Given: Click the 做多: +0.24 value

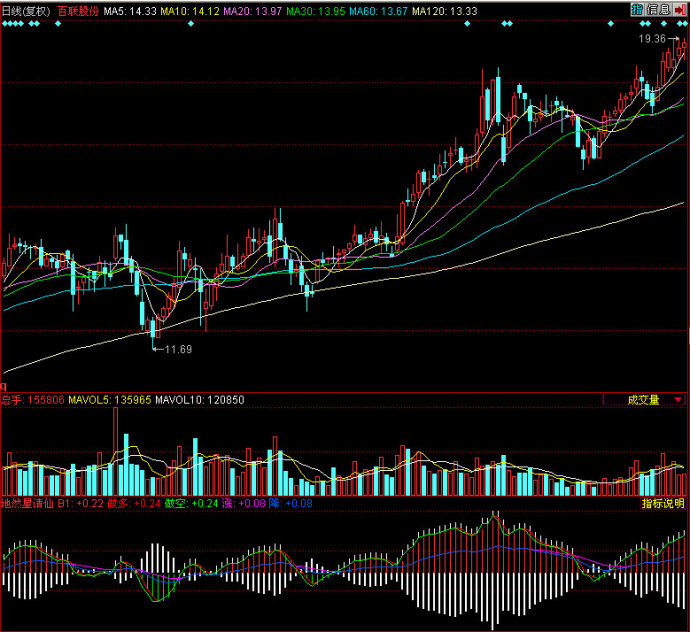Looking at the screenshot, I should point(134,503).
